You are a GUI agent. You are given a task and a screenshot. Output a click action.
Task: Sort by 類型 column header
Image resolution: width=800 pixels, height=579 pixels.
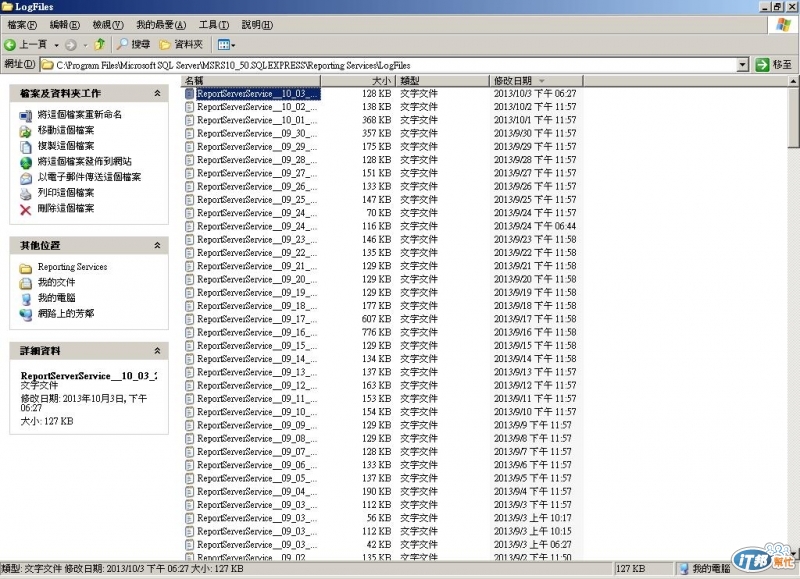pyautogui.click(x=443, y=81)
